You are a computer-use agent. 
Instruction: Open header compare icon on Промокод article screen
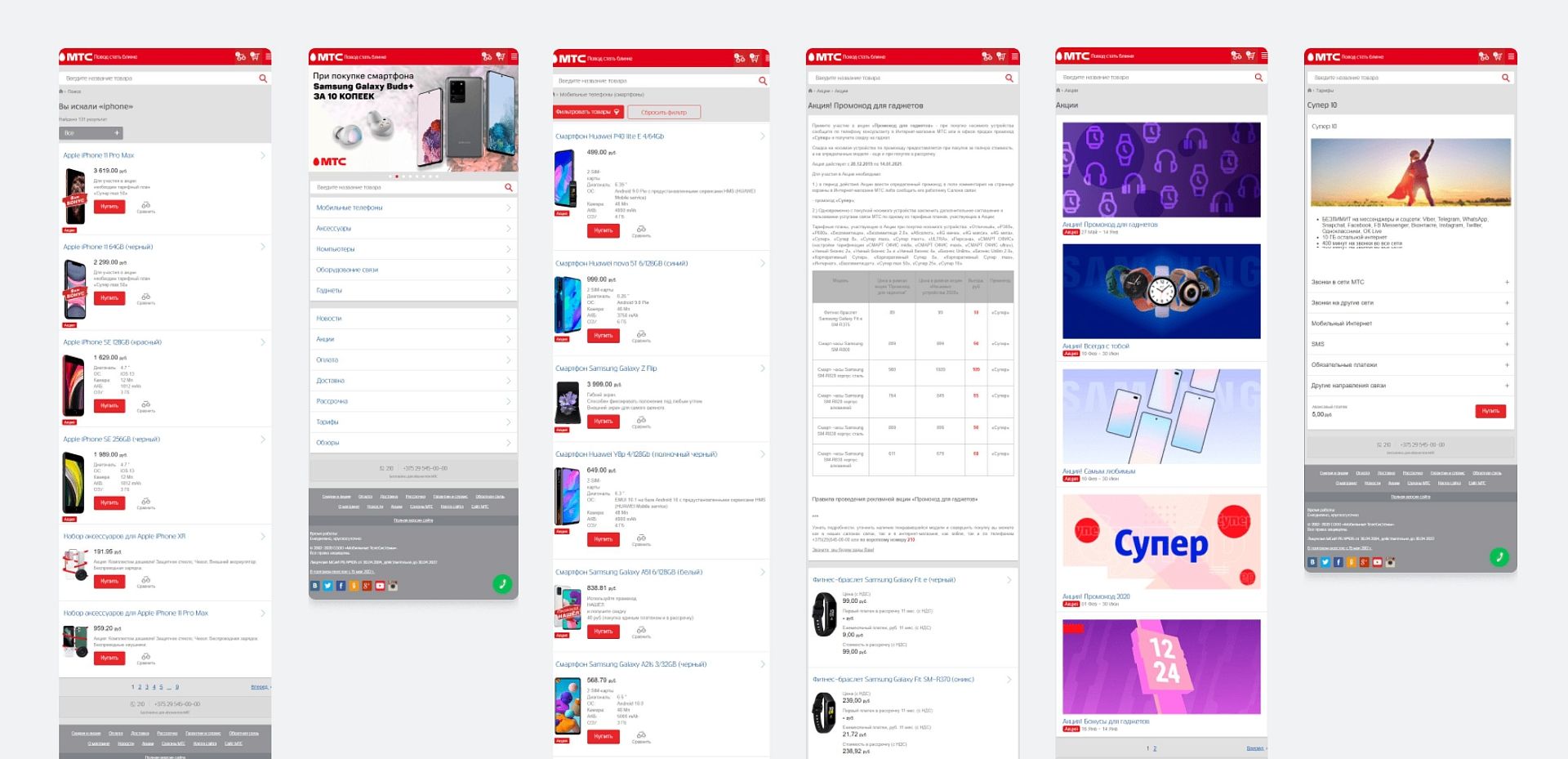tap(987, 56)
